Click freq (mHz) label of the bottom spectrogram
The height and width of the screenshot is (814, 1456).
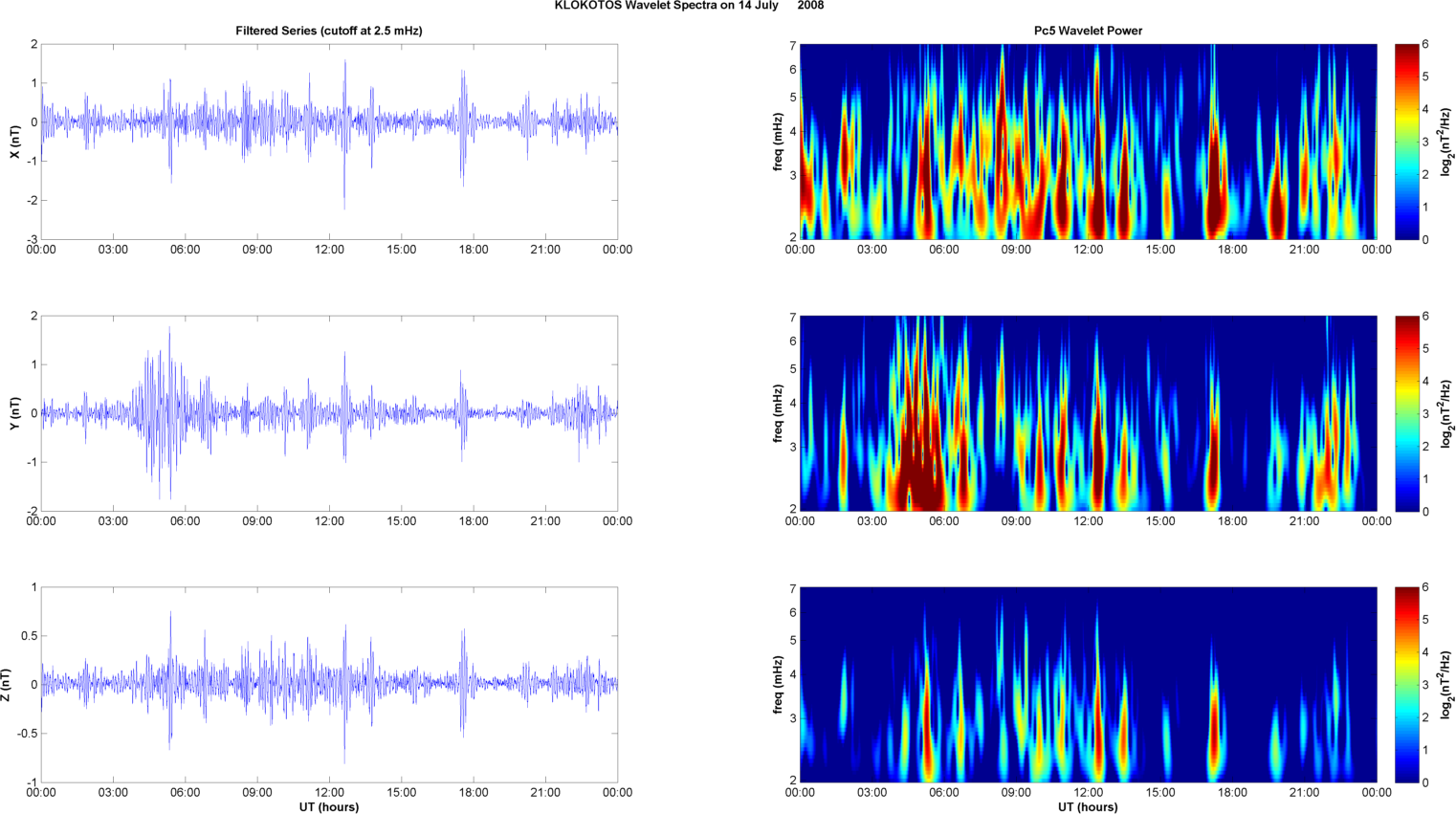(778, 685)
